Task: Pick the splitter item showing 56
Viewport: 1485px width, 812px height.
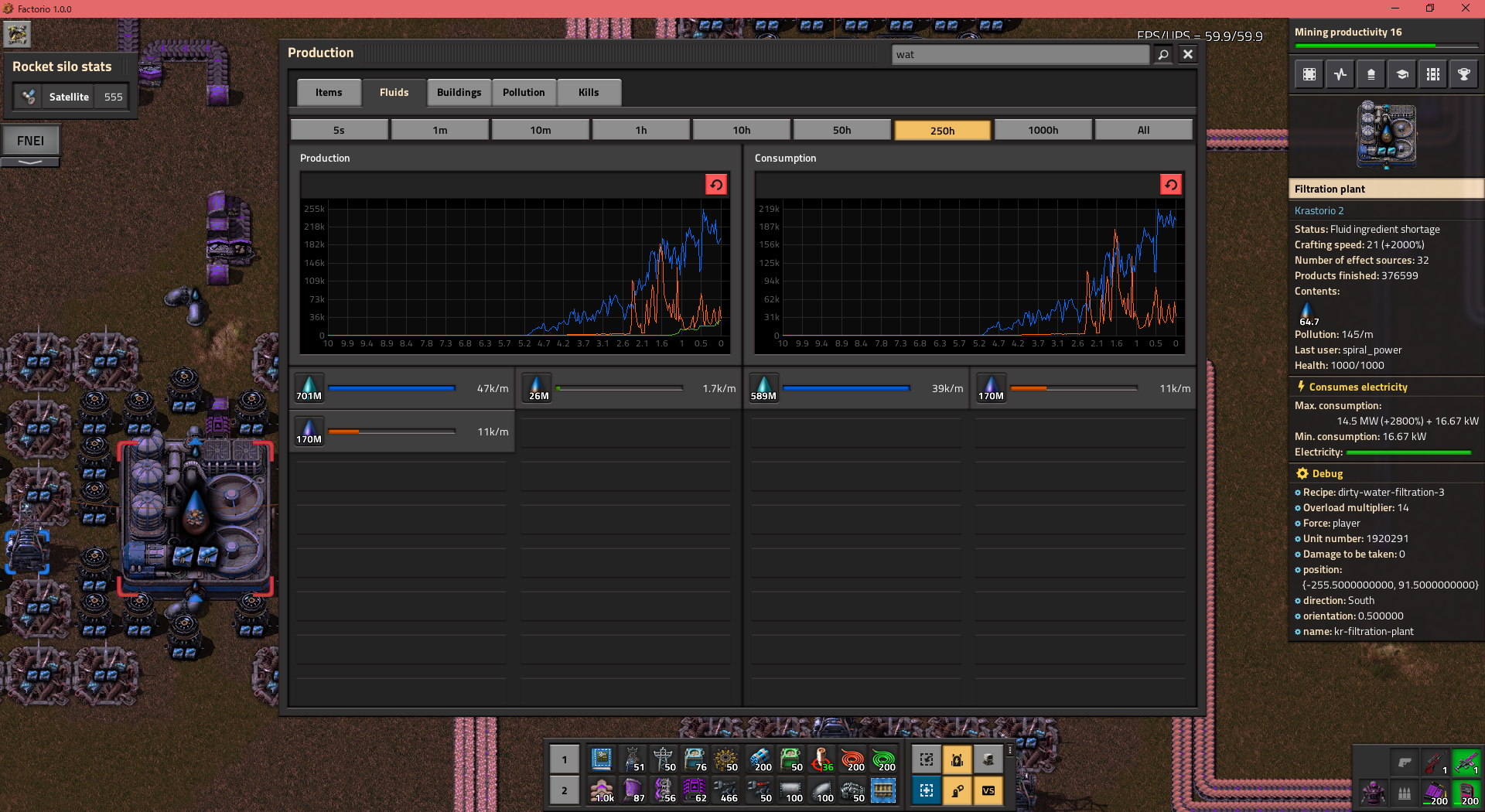Action: [x=663, y=790]
